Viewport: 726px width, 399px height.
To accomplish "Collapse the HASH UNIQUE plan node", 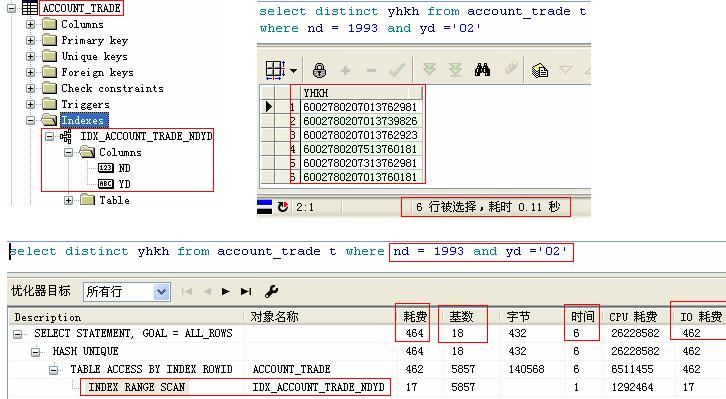I will tap(36, 352).
